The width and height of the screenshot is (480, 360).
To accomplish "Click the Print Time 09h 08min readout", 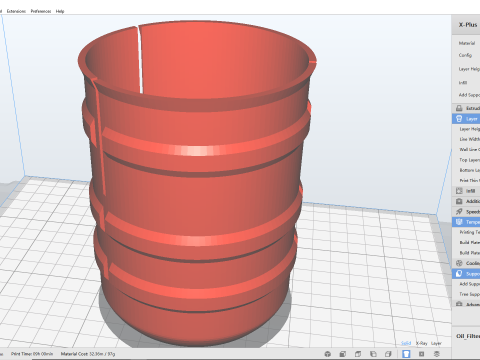I will pos(32,354).
